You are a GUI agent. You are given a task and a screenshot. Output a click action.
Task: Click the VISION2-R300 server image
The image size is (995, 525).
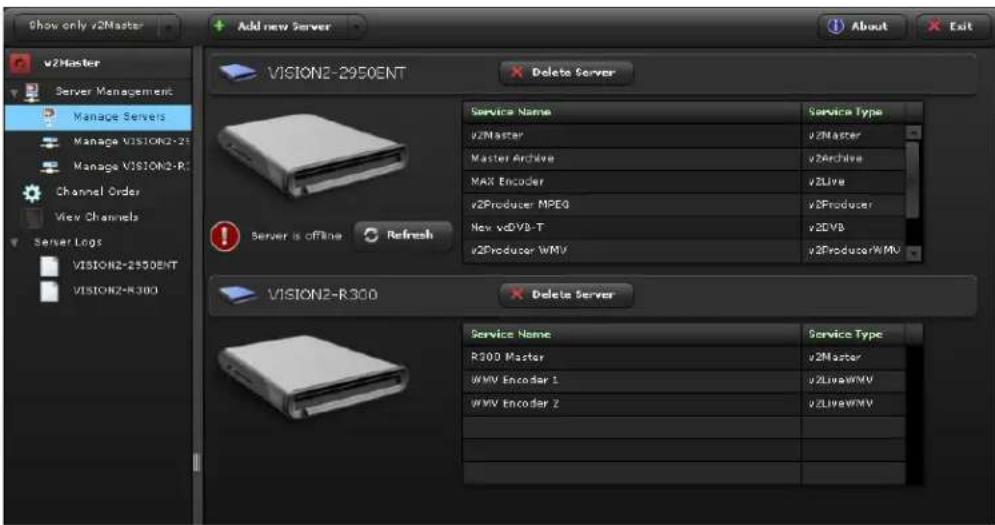click(x=313, y=377)
